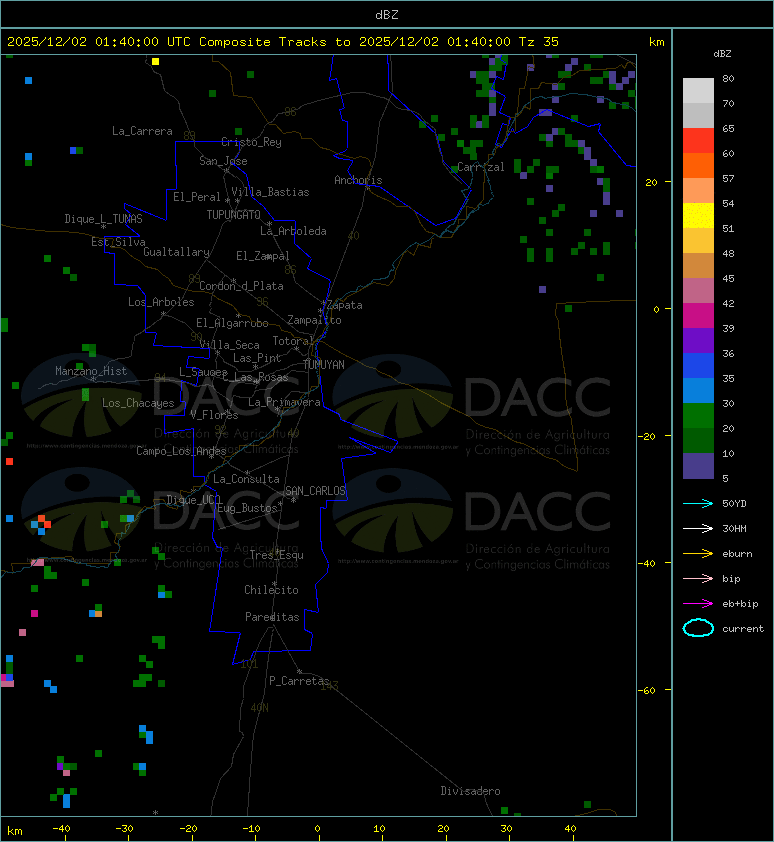
Task: Click the Dique_UCO location label
Action: click(194, 500)
